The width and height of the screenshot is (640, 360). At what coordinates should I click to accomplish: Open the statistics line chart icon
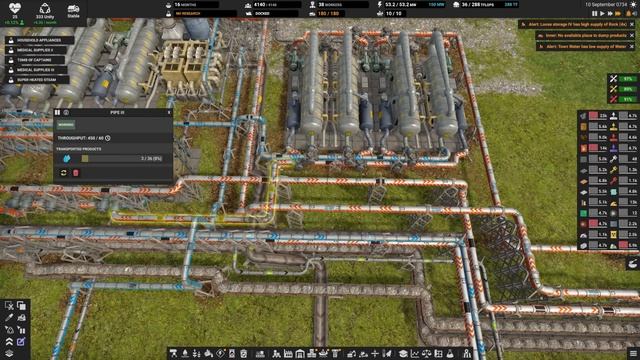415,353
